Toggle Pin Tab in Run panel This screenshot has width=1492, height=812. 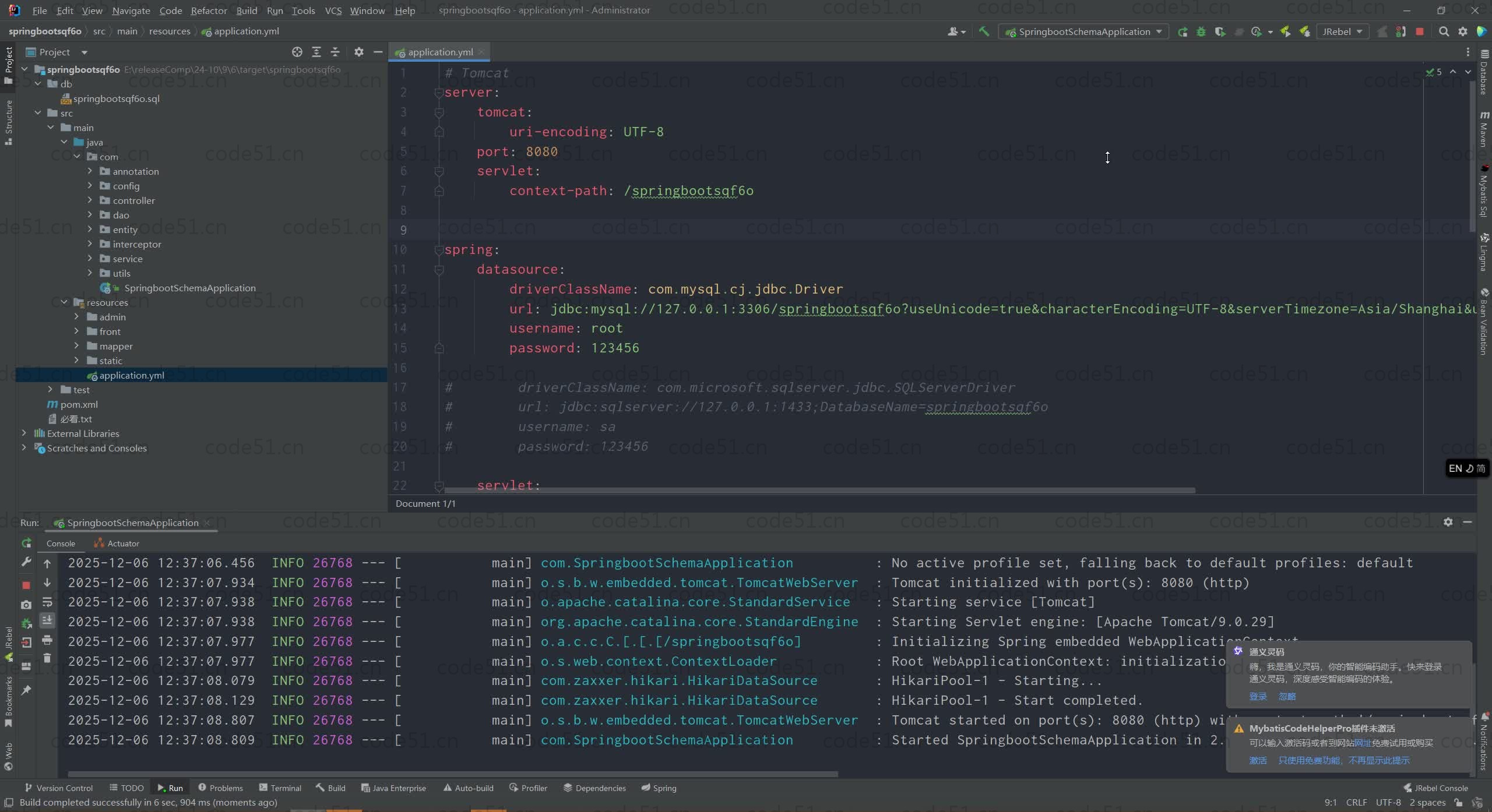26,690
